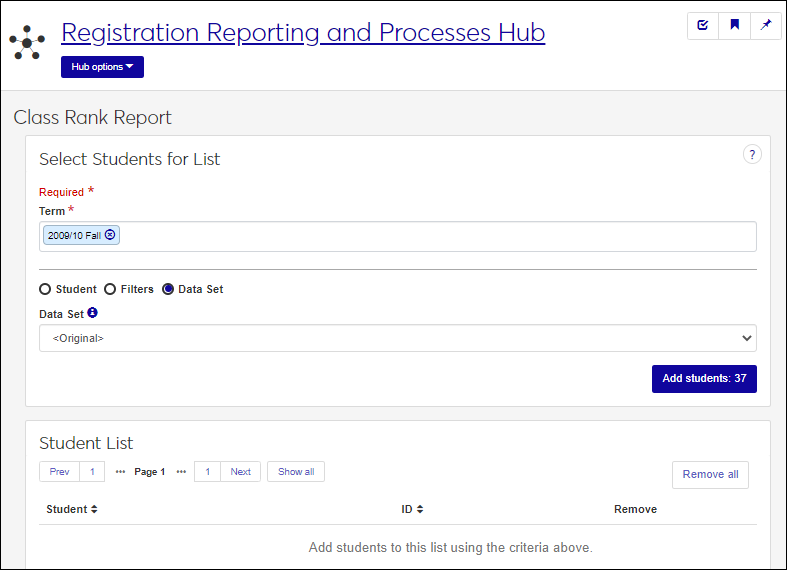
Task: Sort by the Student column
Action: [72, 509]
